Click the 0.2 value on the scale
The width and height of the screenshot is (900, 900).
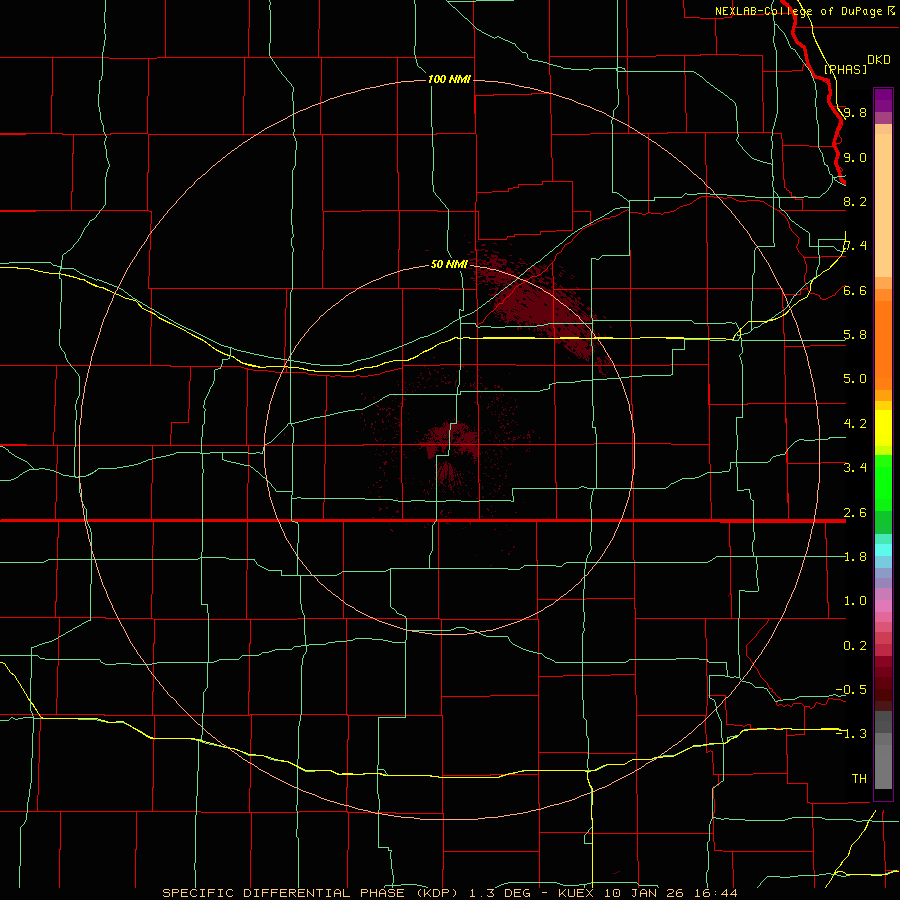pyautogui.click(x=855, y=646)
